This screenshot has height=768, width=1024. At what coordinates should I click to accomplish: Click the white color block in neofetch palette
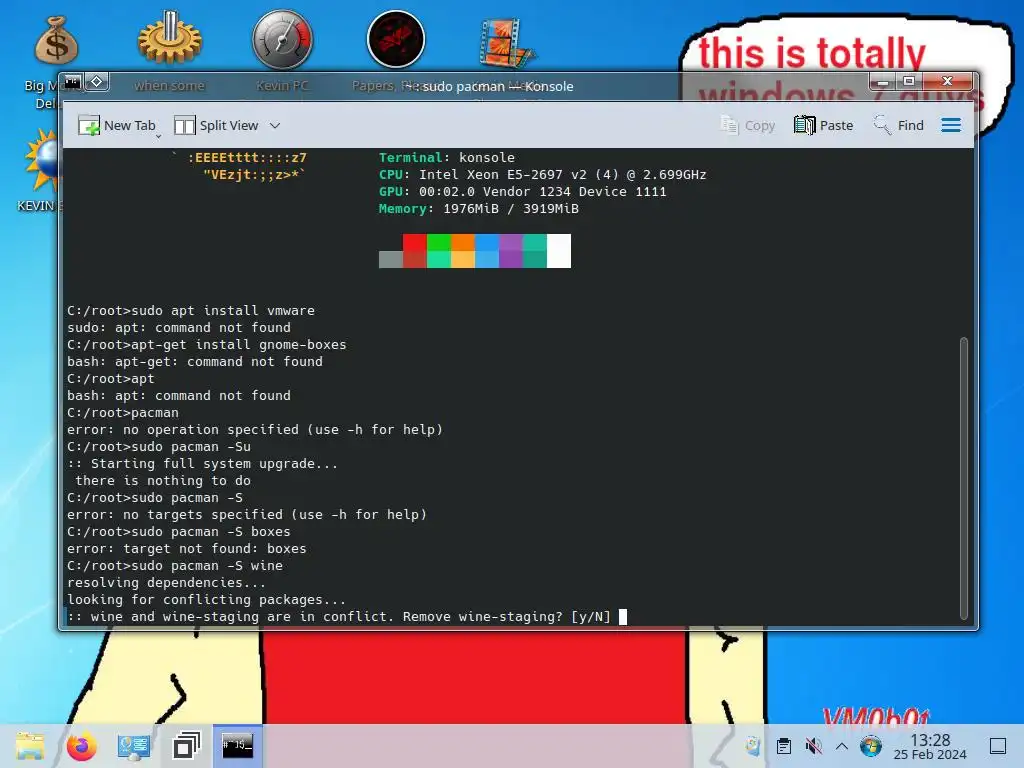tap(559, 251)
